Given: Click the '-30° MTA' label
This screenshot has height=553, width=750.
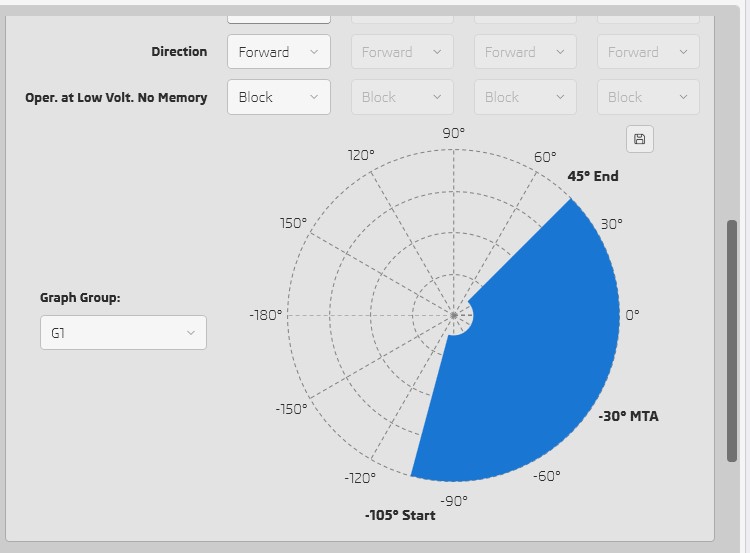Looking at the screenshot, I should [x=628, y=416].
